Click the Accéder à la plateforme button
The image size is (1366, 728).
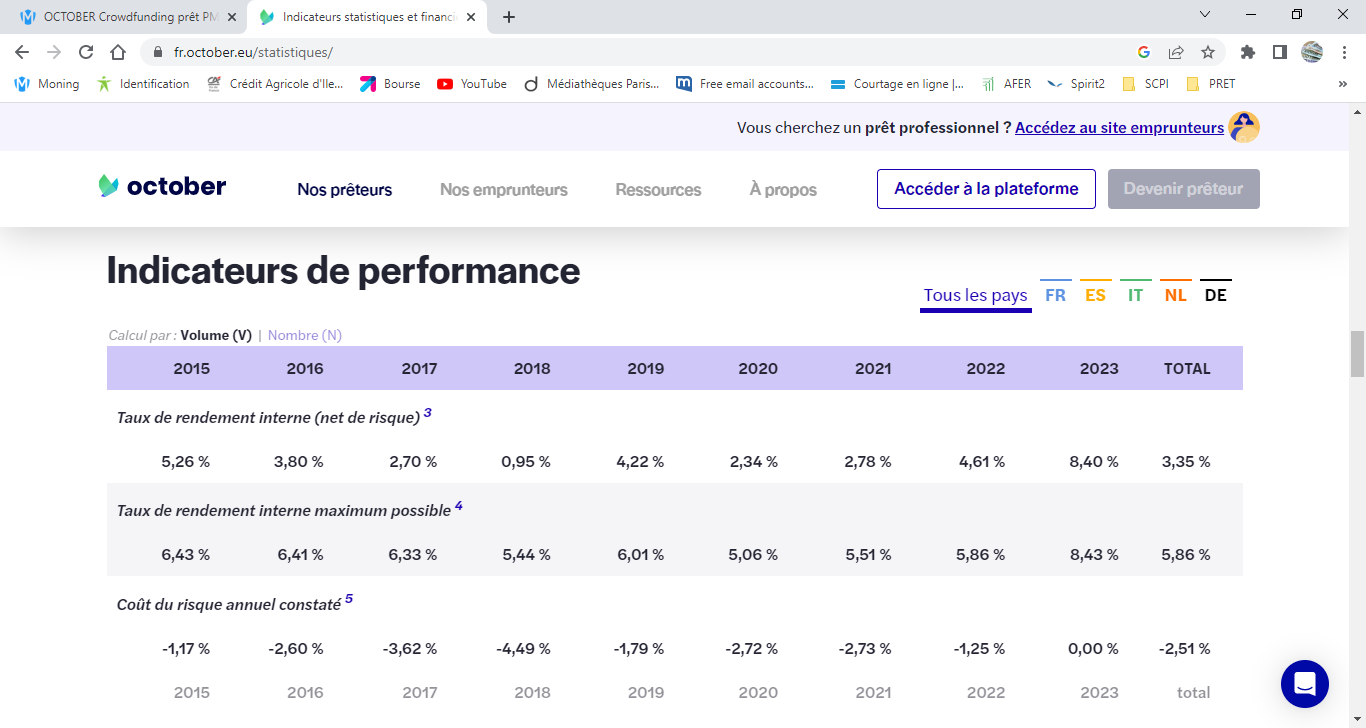point(986,189)
